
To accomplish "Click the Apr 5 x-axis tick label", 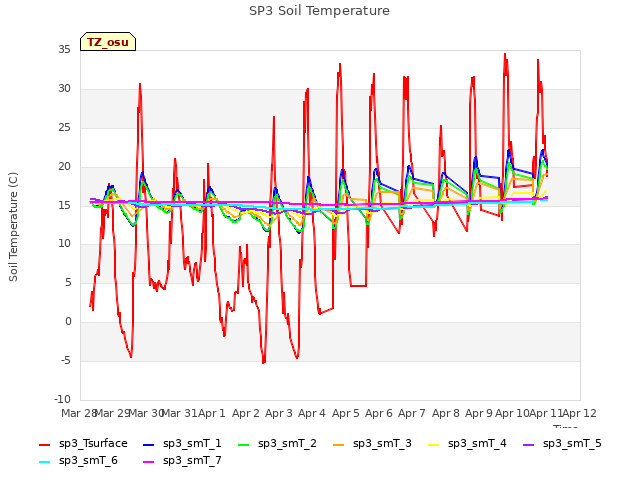I will (346, 413).
